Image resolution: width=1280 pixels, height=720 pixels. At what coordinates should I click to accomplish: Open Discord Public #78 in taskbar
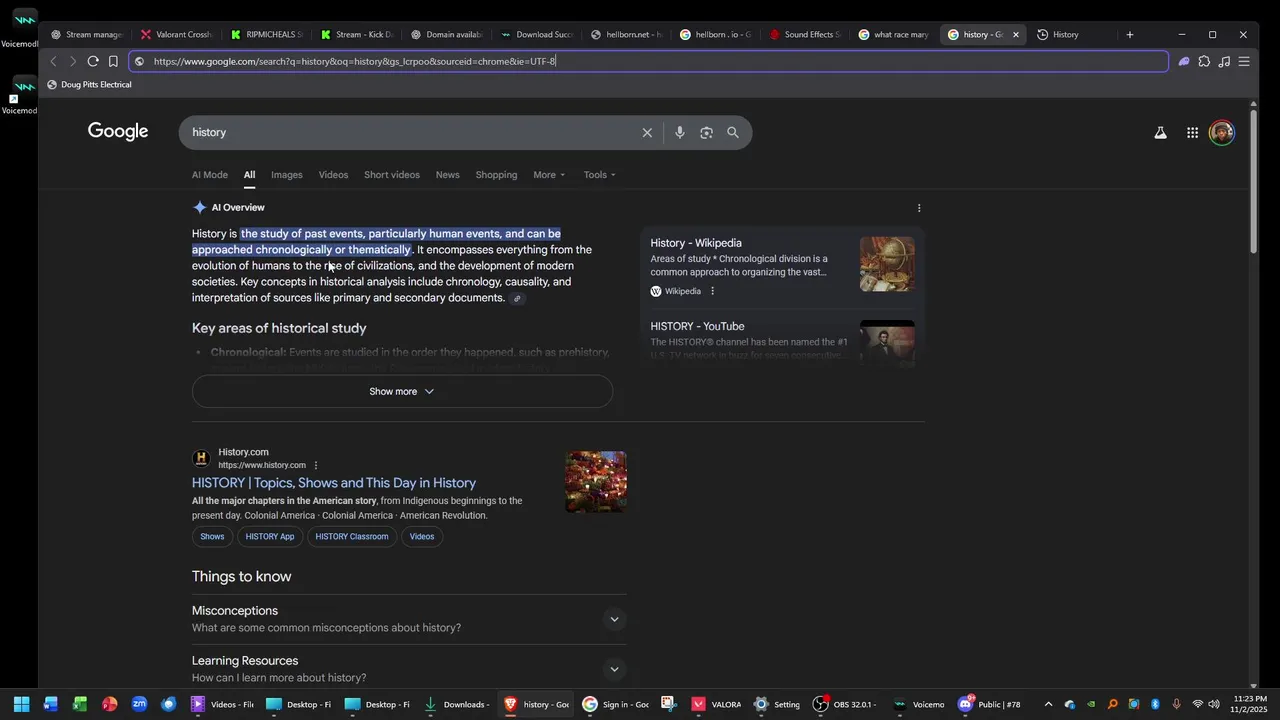pos(990,704)
